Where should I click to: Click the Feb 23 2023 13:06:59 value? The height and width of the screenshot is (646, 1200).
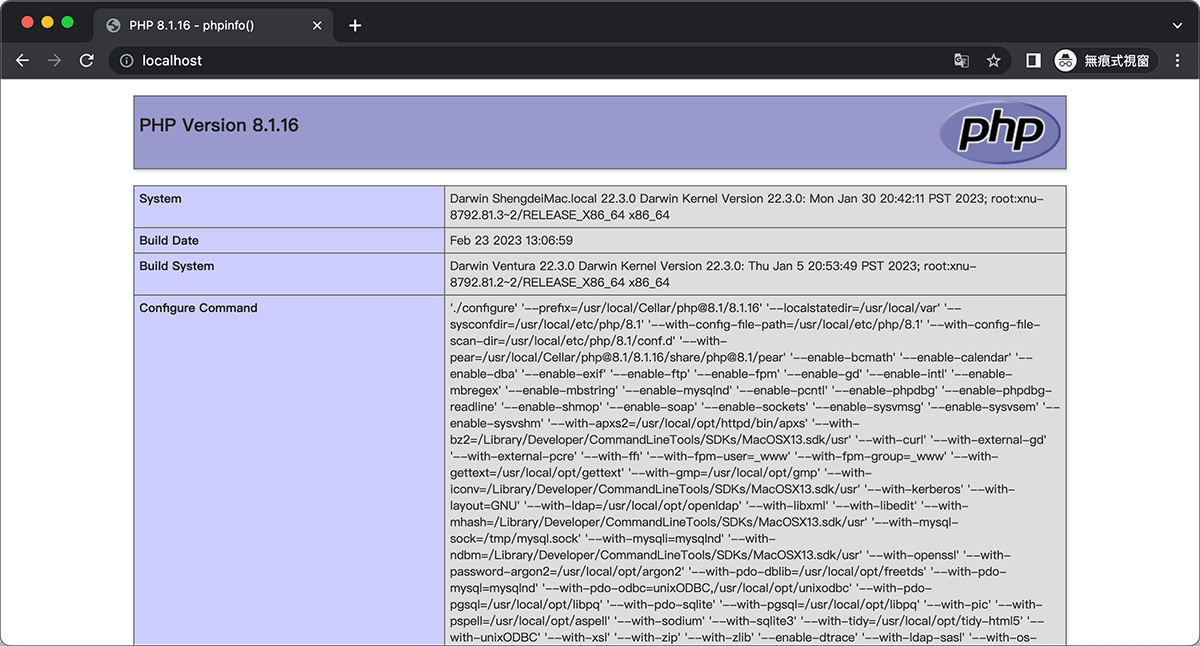pyautogui.click(x=511, y=241)
